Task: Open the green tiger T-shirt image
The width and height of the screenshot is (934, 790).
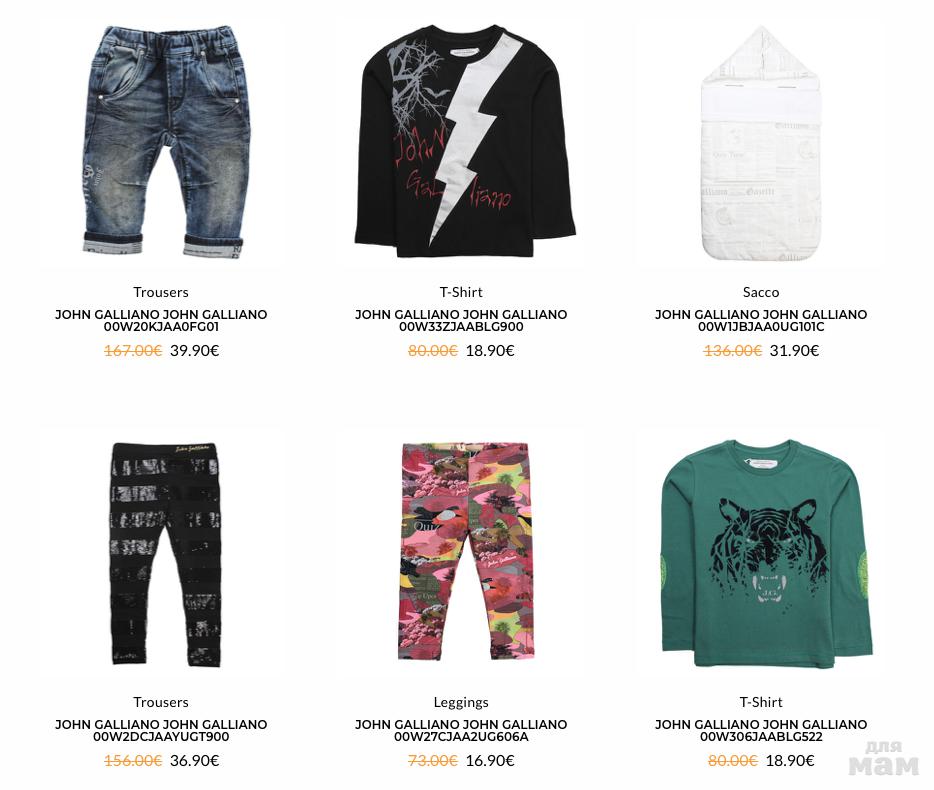Action: (x=767, y=554)
